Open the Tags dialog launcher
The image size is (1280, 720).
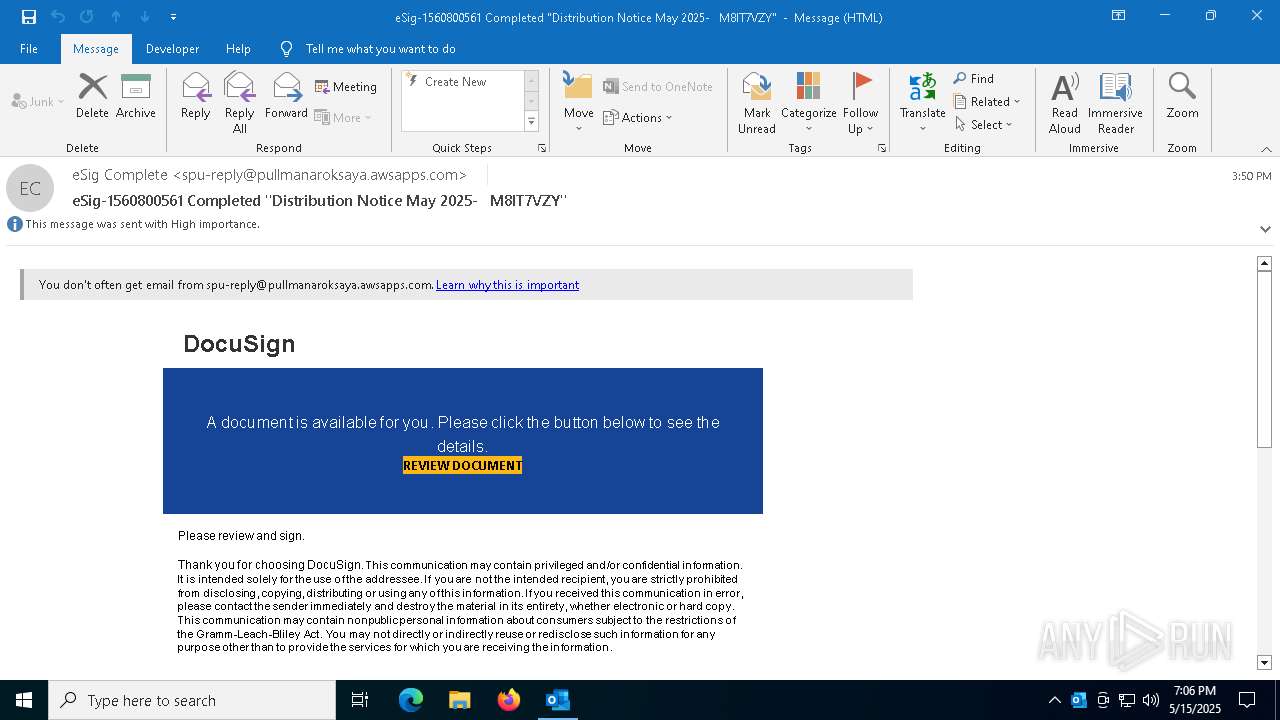(882, 148)
